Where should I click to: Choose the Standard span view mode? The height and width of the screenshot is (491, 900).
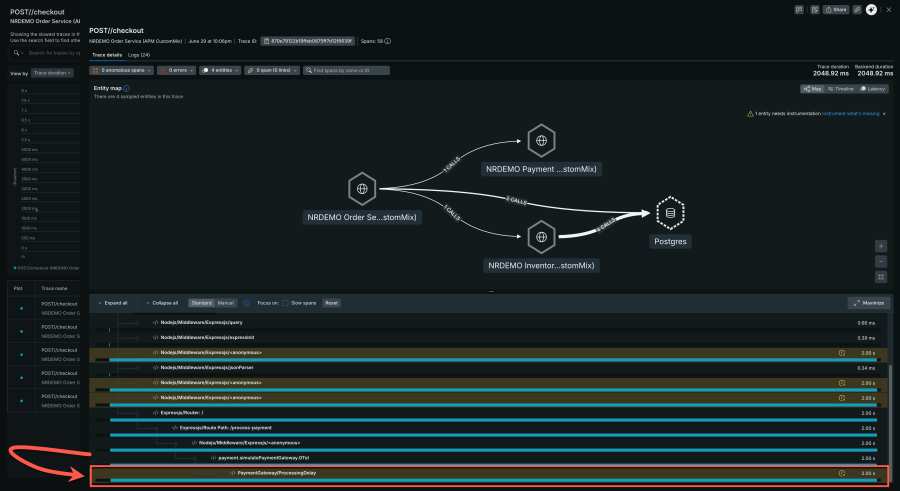click(201, 303)
